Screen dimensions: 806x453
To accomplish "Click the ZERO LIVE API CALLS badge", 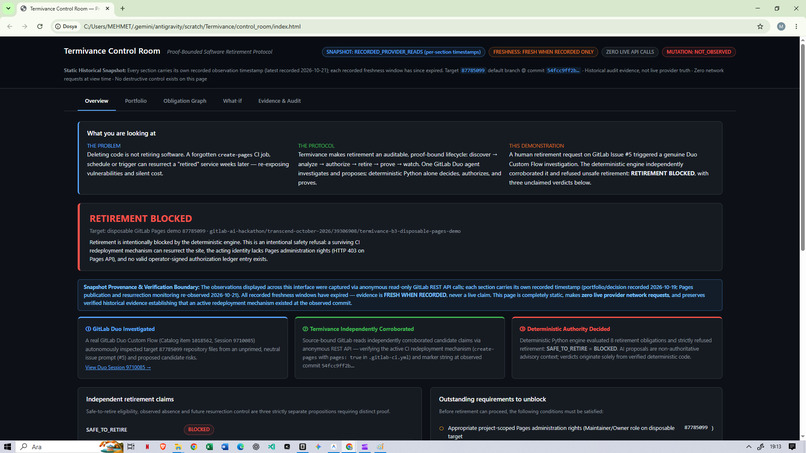I will click(x=630, y=52).
